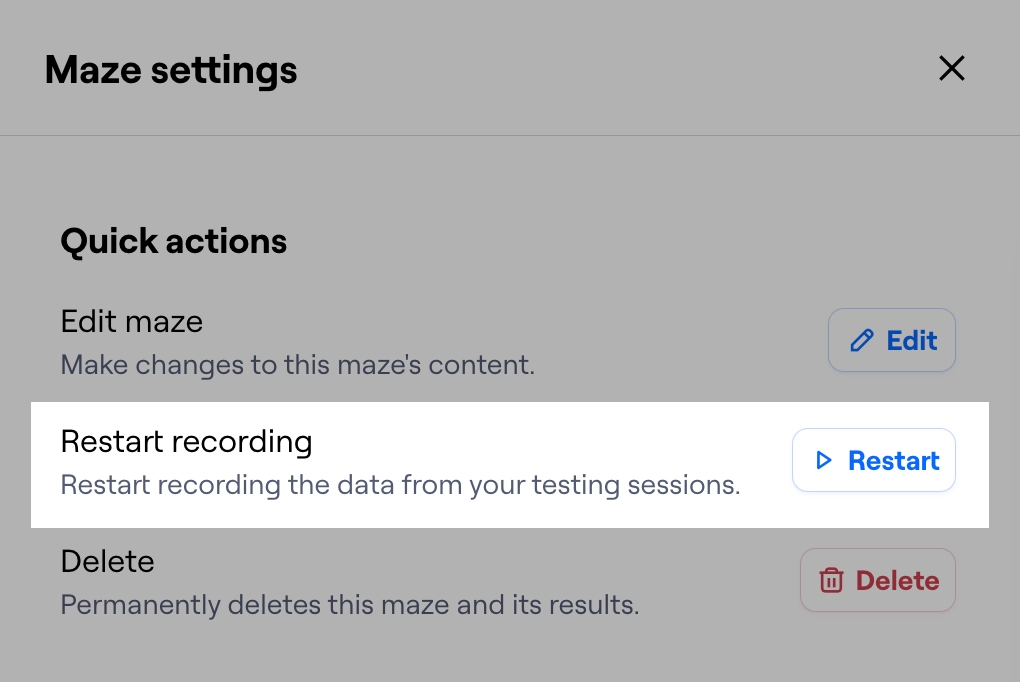Click the Delete button to remove the maze
The image size is (1020, 682).
[x=877, y=580]
